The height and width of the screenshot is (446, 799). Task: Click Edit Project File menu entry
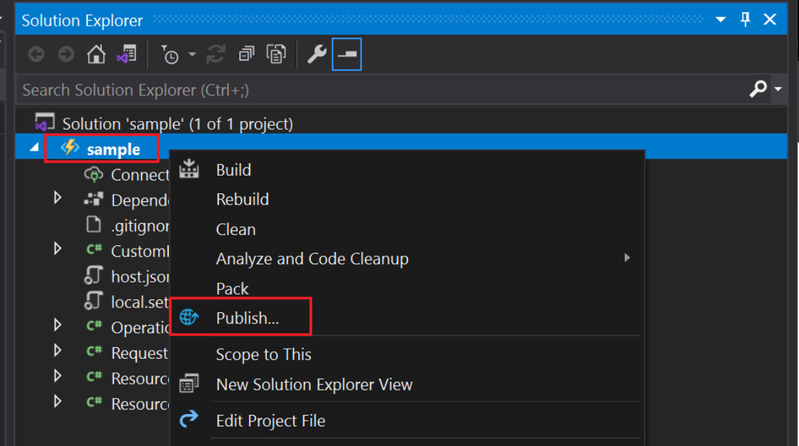[270, 420]
